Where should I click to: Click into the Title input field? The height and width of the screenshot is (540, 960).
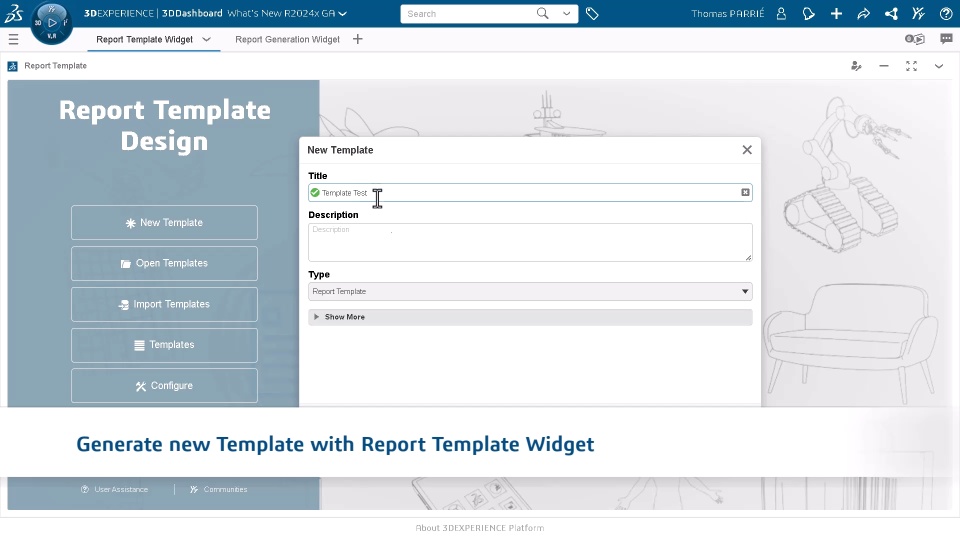pos(530,193)
